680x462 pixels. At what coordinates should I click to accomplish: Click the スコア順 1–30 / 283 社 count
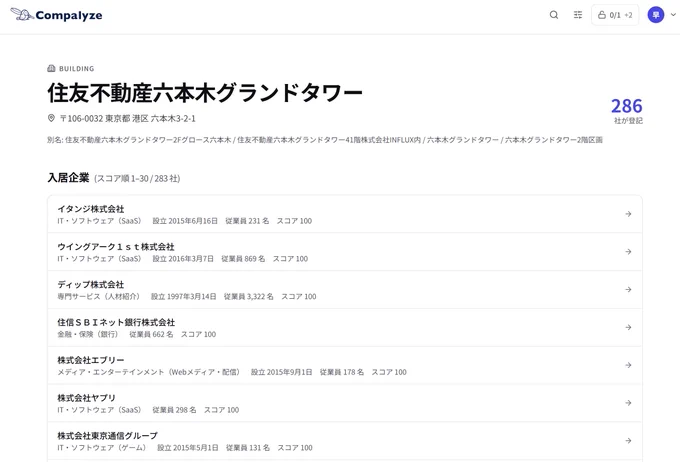coord(137,178)
